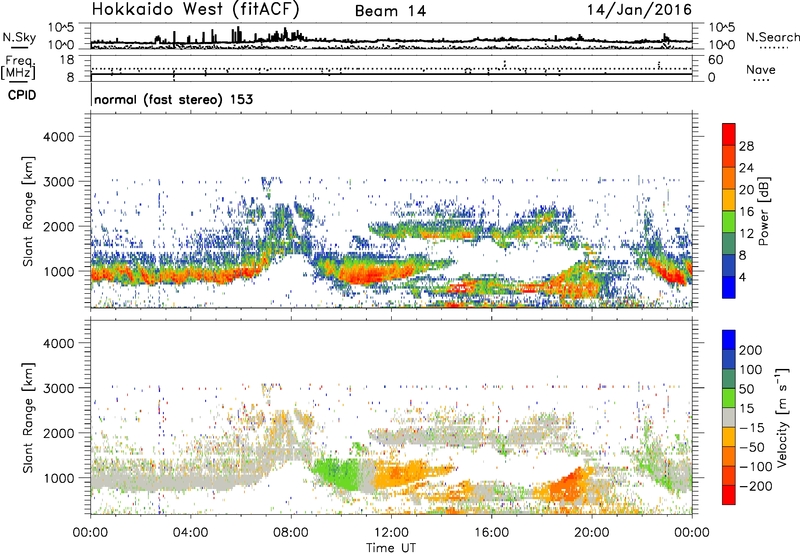Select the 'Freq. [MHz]' axis label
Screen dimensions: 800x554
(18, 68)
